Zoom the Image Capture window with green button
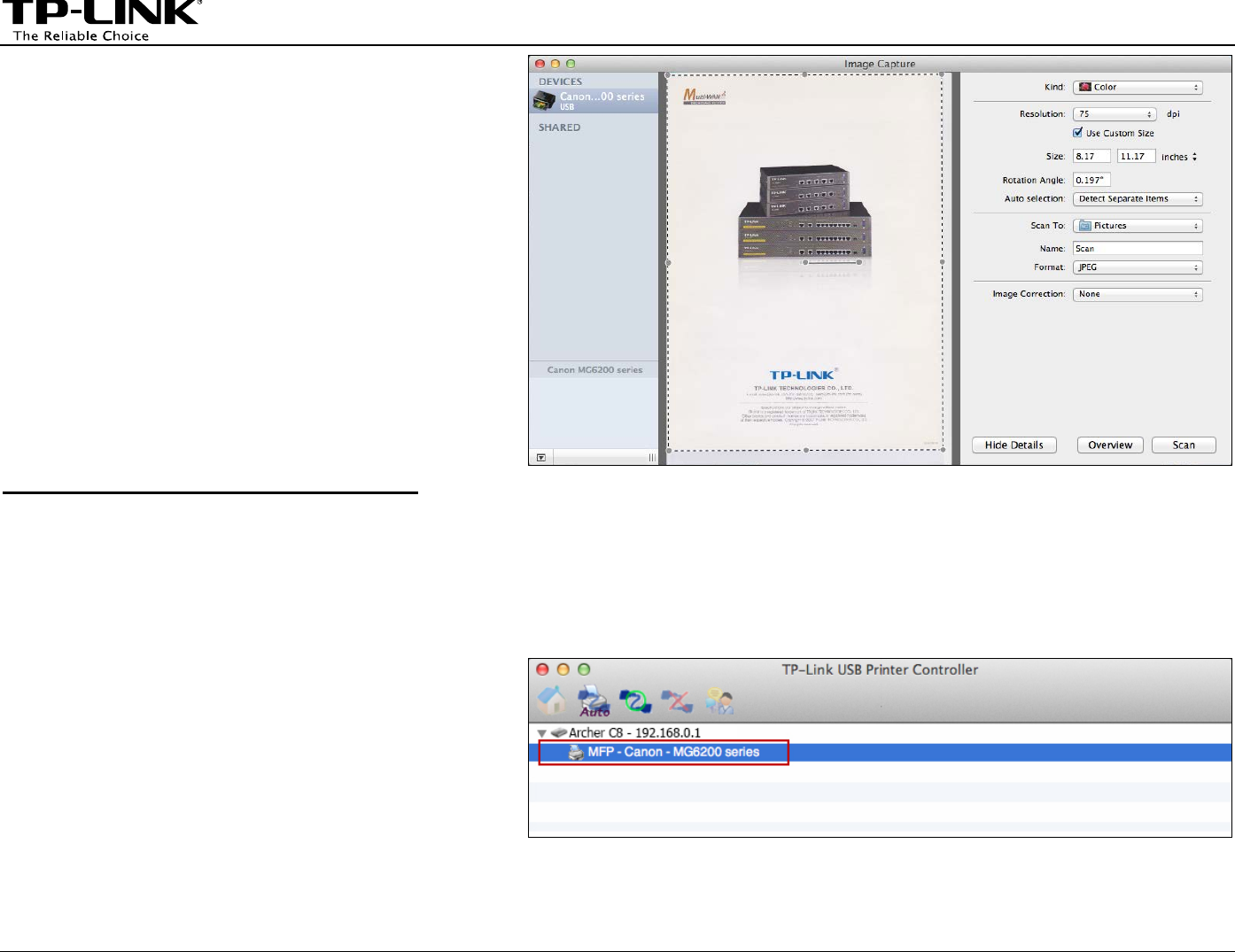1235x952 pixels. [x=571, y=64]
